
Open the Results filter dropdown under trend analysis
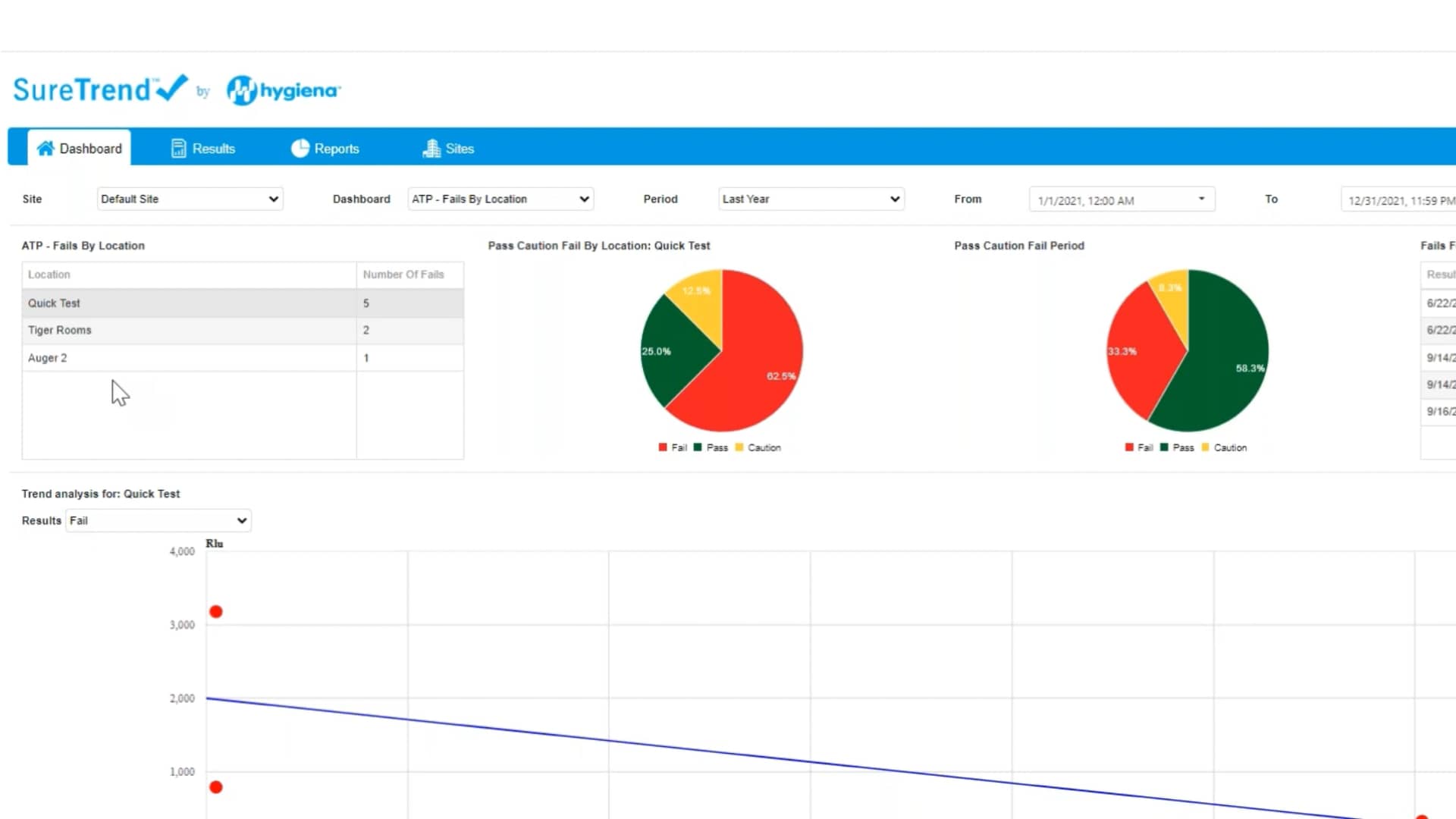coord(158,521)
